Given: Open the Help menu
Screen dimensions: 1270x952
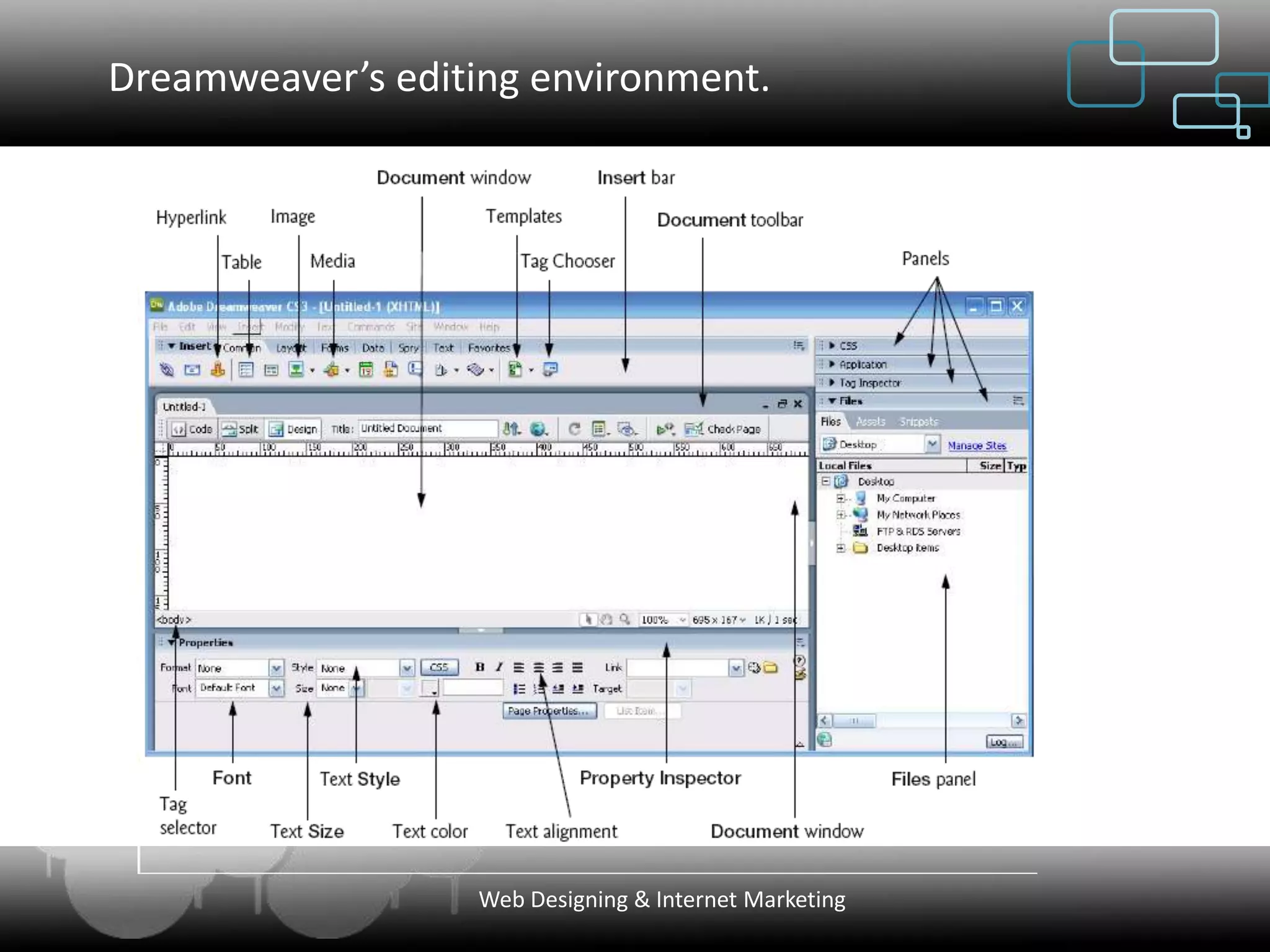Looking at the screenshot, I should click(x=489, y=327).
